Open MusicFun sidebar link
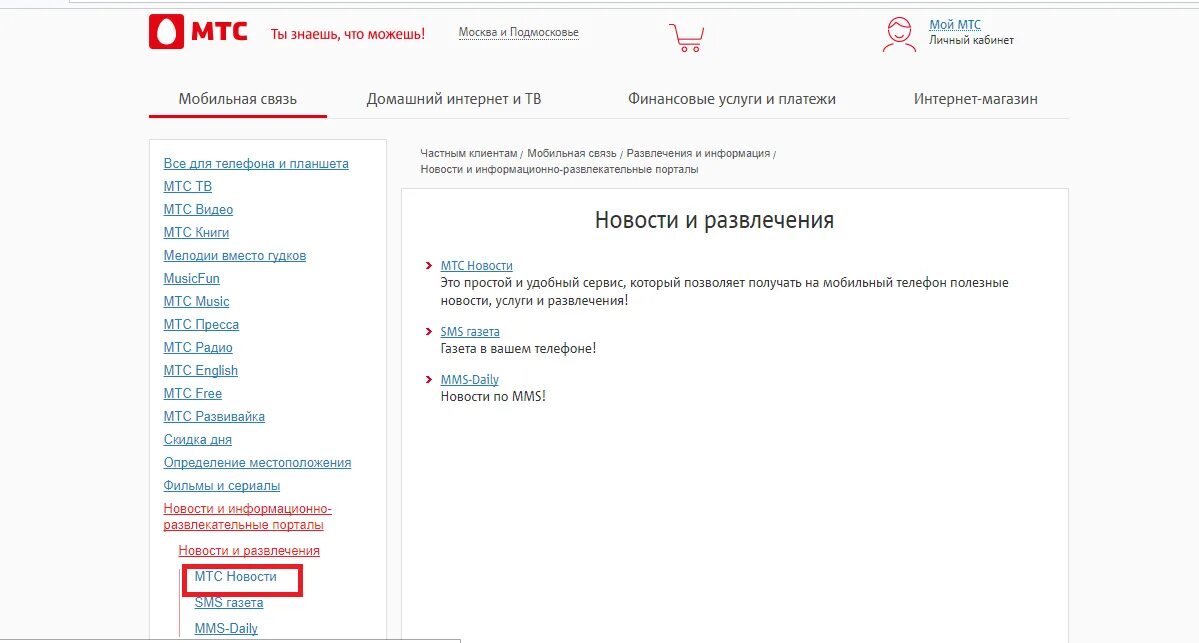The height and width of the screenshot is (643, 1199). pos(191,278)
